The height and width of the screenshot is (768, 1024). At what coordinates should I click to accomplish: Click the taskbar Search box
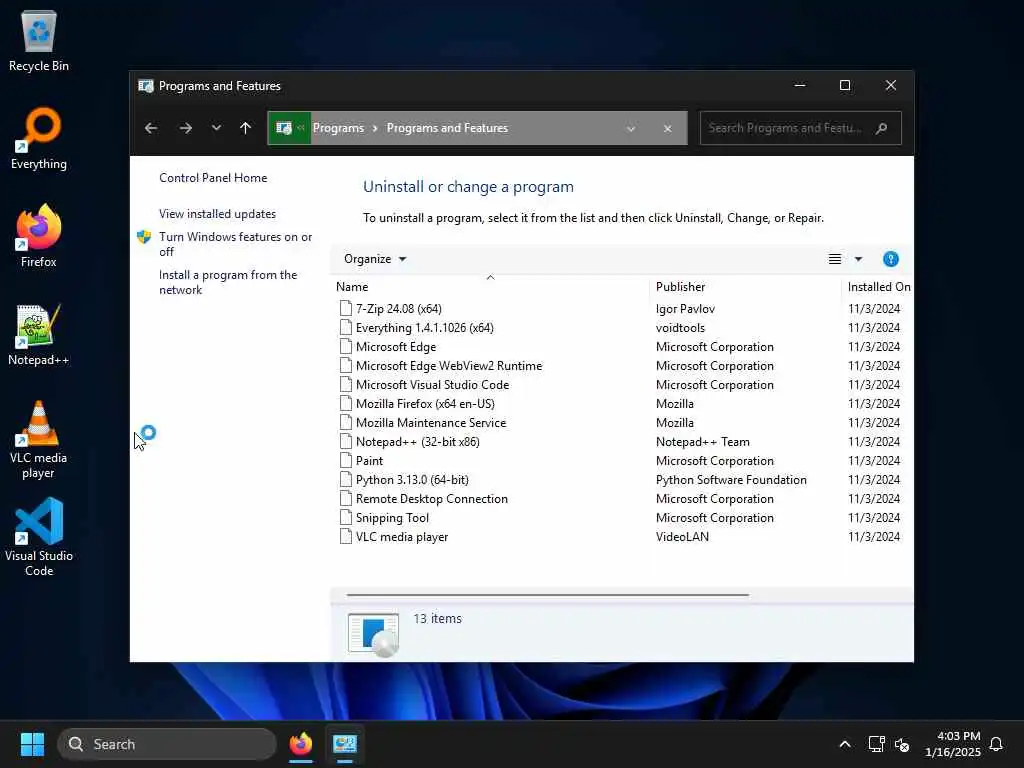point(167,744)
